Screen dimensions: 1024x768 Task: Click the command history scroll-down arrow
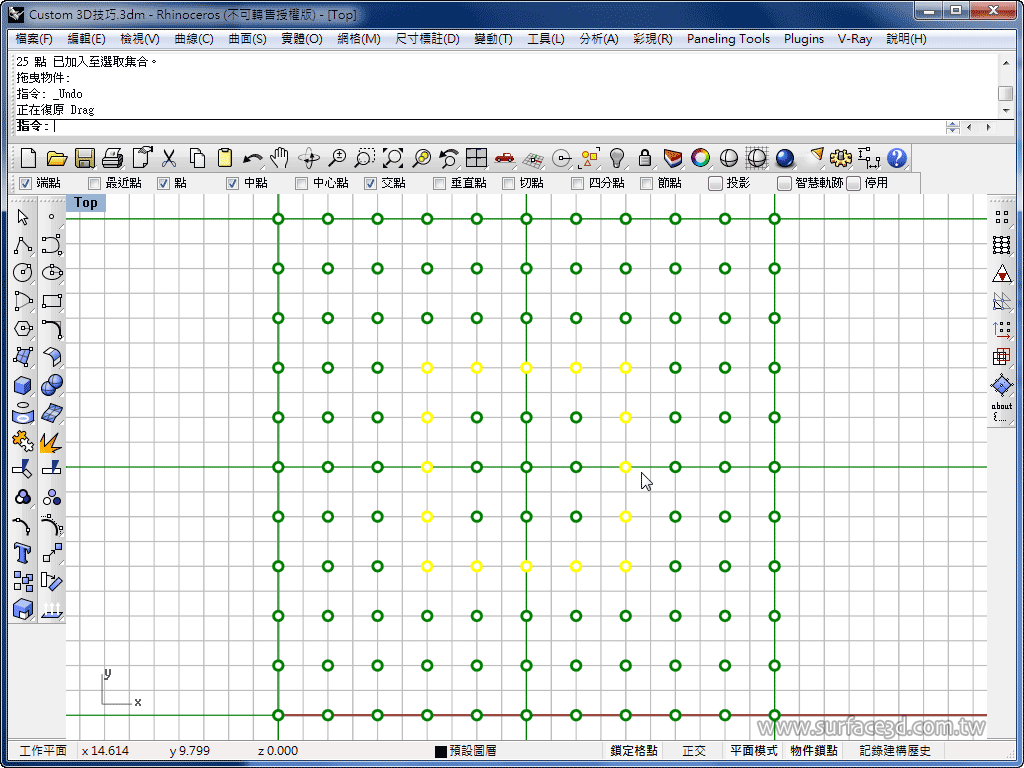[x=1006, y=110]
